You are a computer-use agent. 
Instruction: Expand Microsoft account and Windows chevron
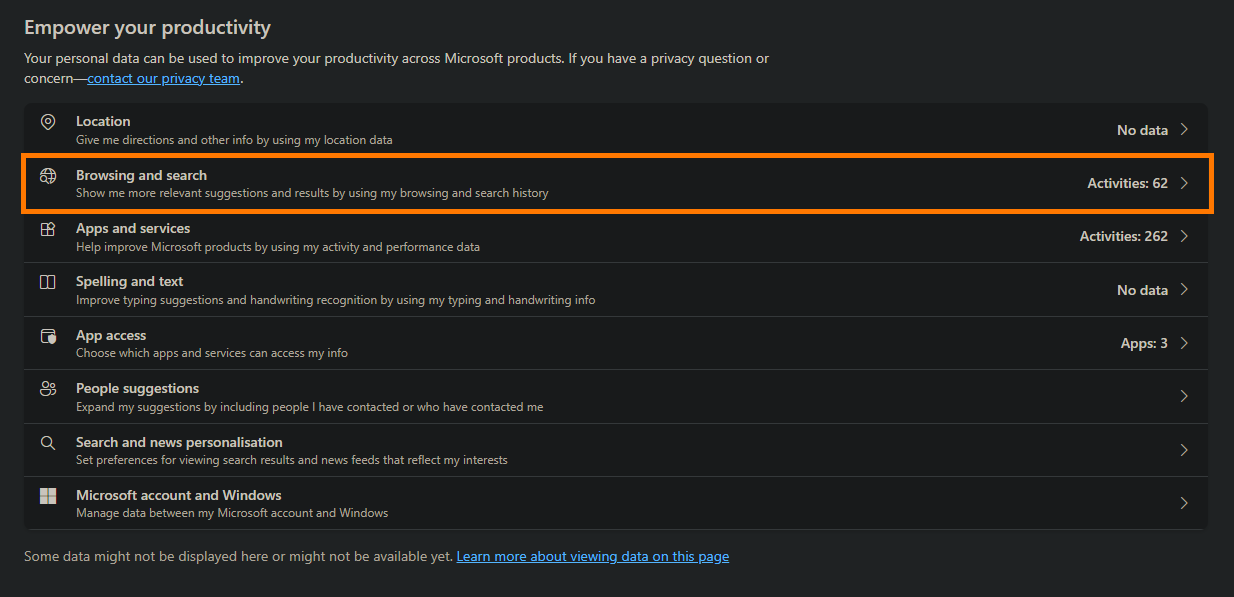tap(1184, 503)
